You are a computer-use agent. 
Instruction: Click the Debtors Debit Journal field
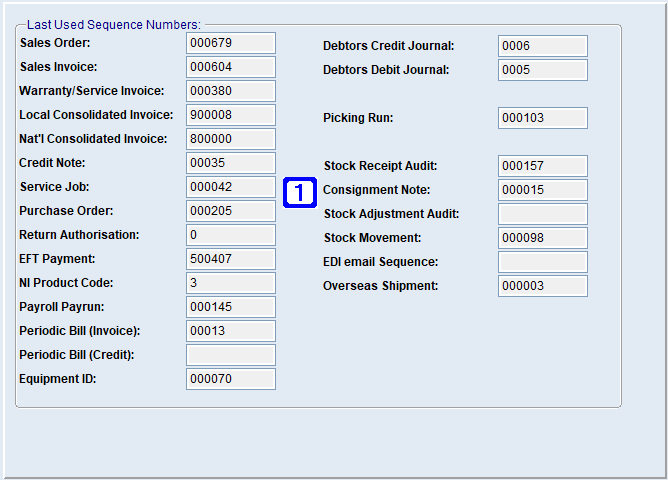(543, 70)
